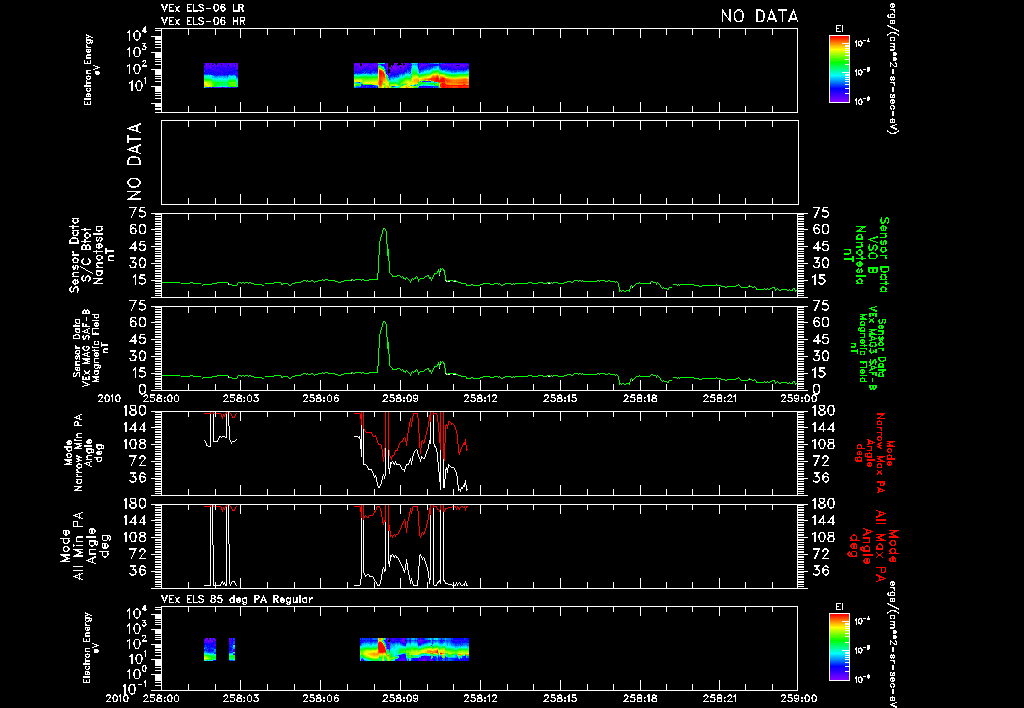
Task: Click the top spectrogram's EI color bar
Action: (x=839, y=69)
